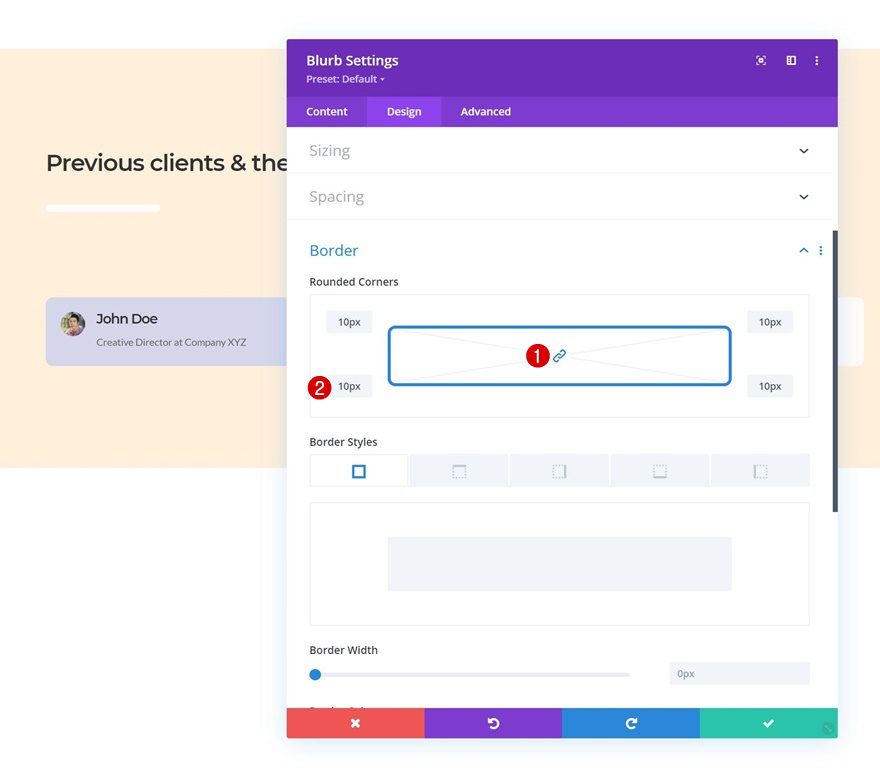
Task: Open the Preset: Default dropdown
Action: [345, 79]
